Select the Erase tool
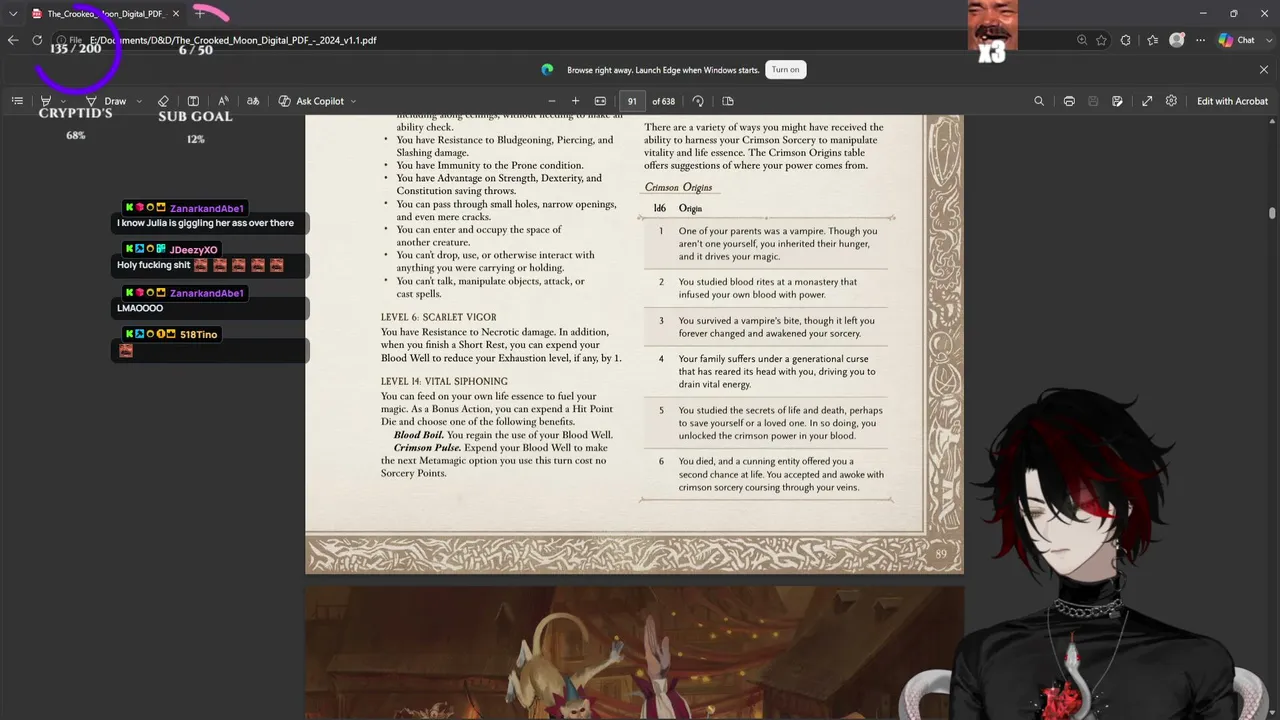 [164, 101]
